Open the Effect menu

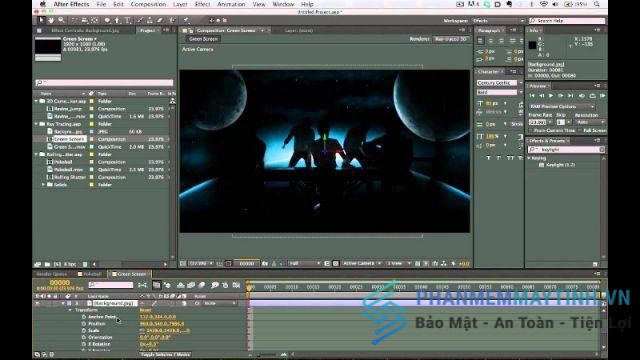click(x=202, y=4)
